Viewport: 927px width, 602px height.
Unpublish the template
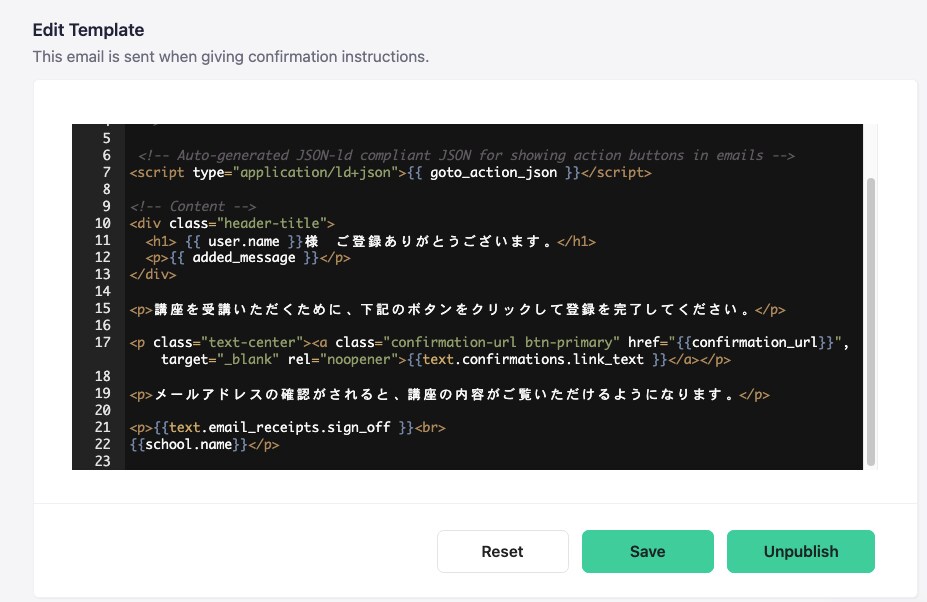(800, 551)
